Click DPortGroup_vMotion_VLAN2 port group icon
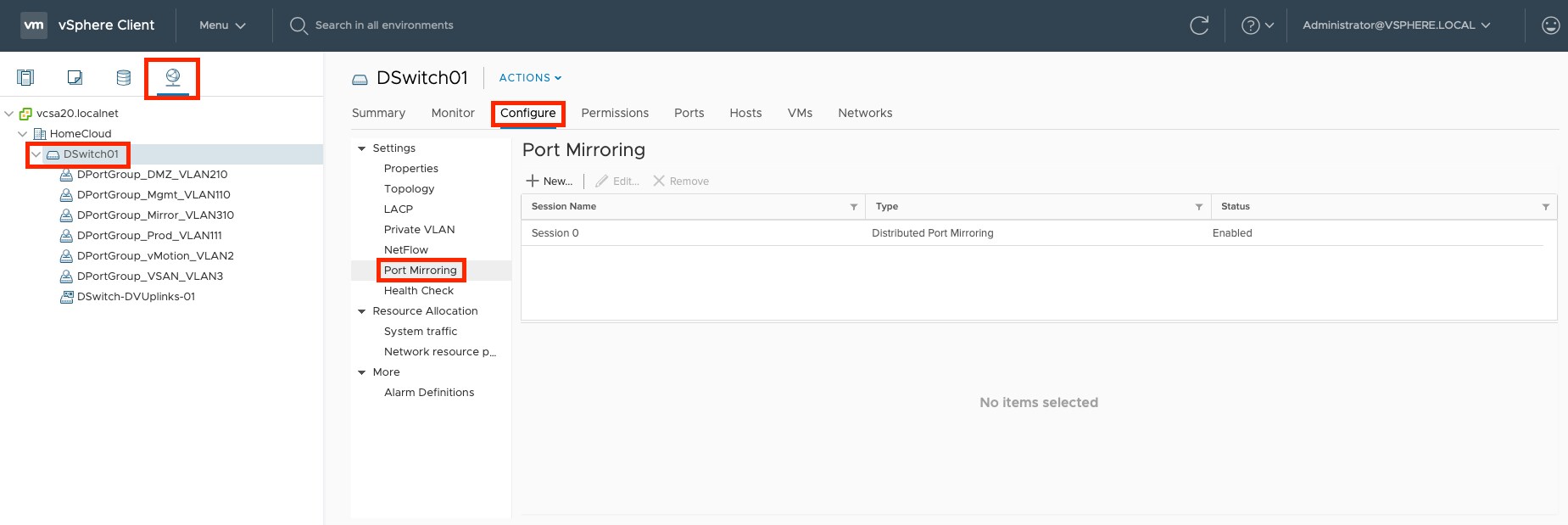Image resolution: width=1568 pixels, height=525 pixels. click(x=66, y=256)
